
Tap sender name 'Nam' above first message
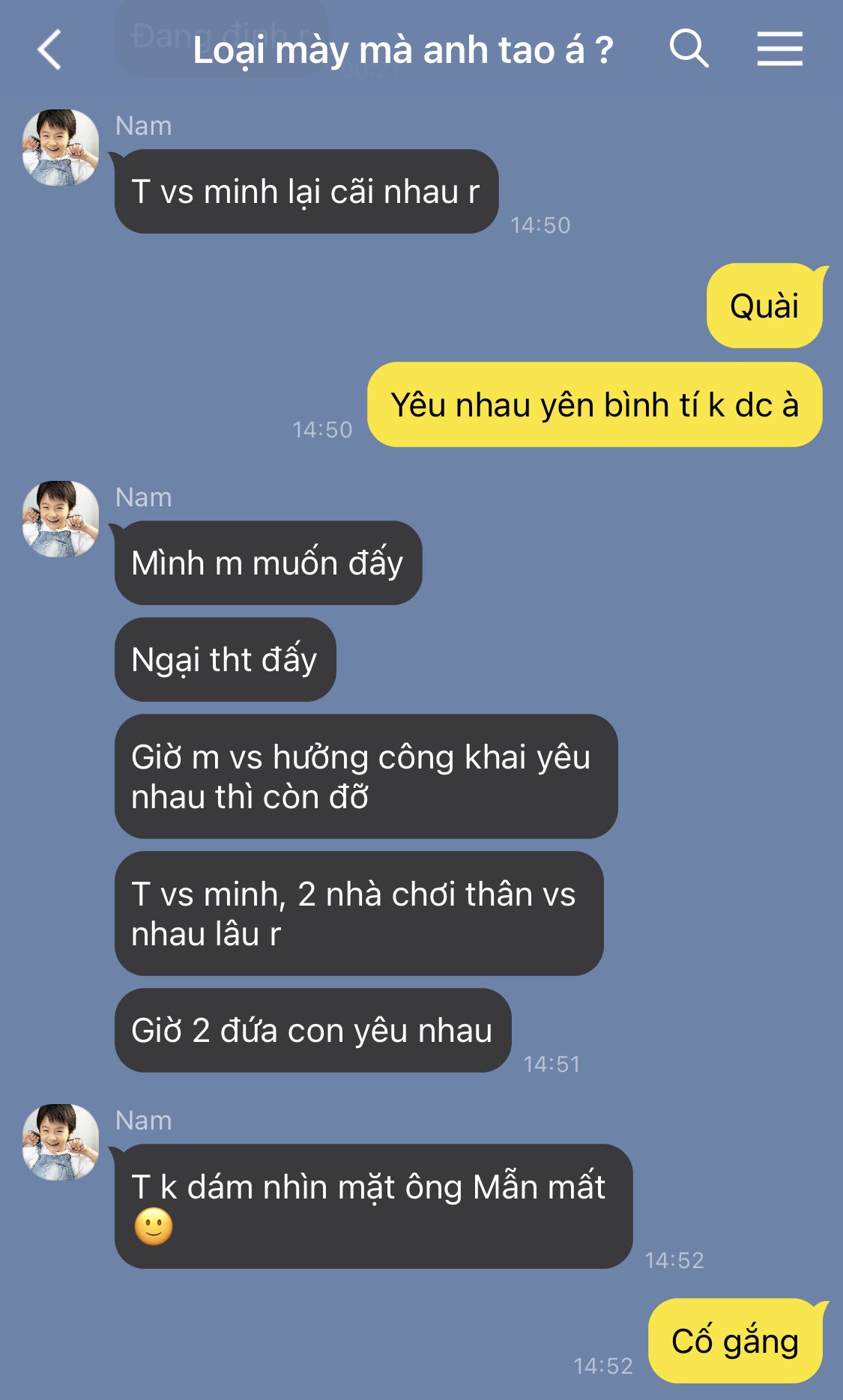click(144, 126)
